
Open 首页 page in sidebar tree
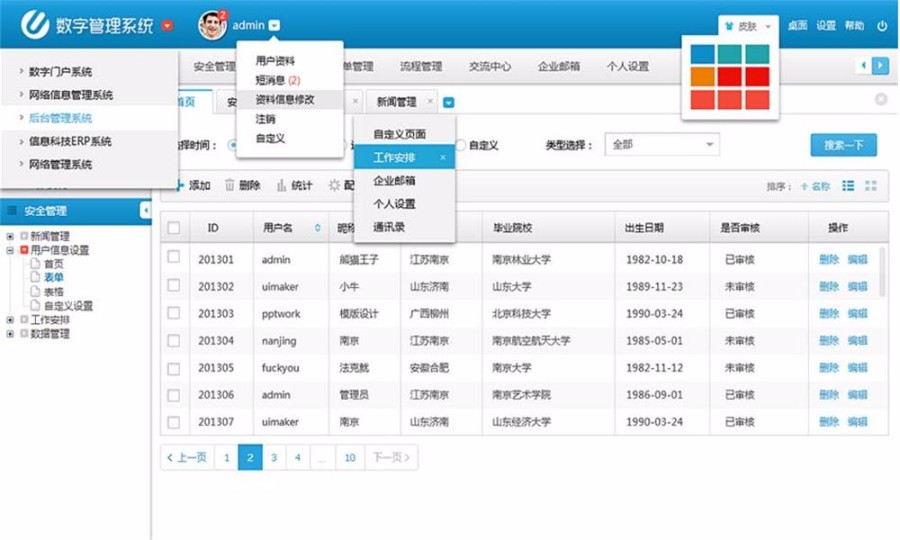coord(54,263)
